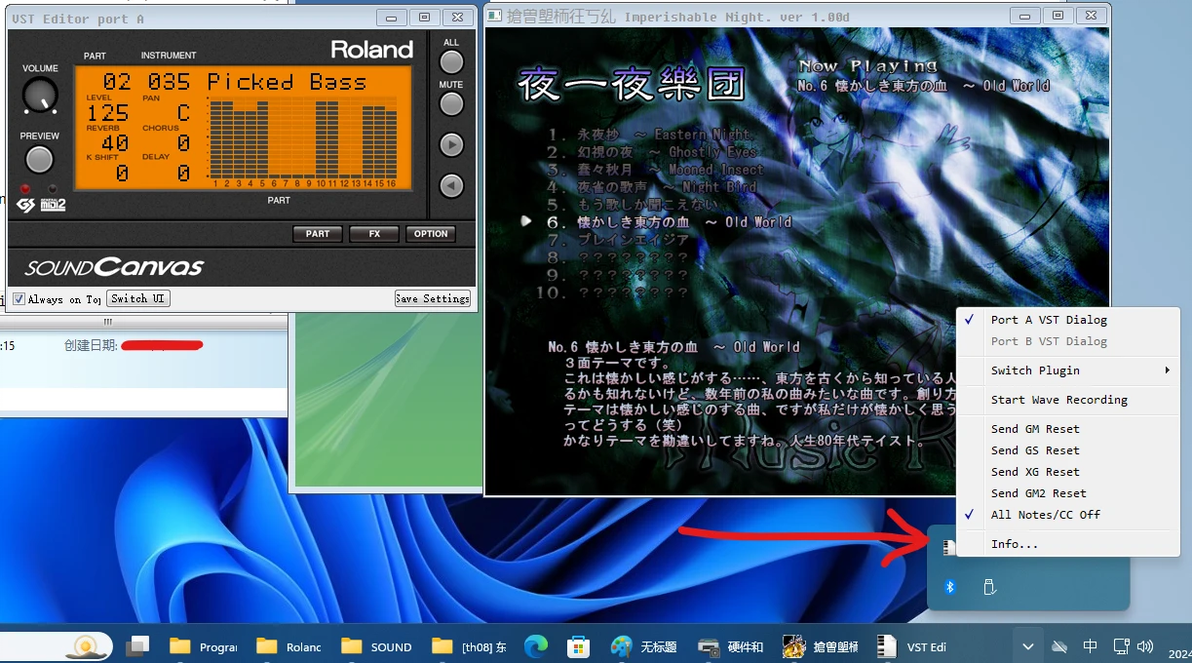This screenshot has width=1192, height=663.
Task: Open the SOUND folder taskbar item
Action: coord(376,647)
